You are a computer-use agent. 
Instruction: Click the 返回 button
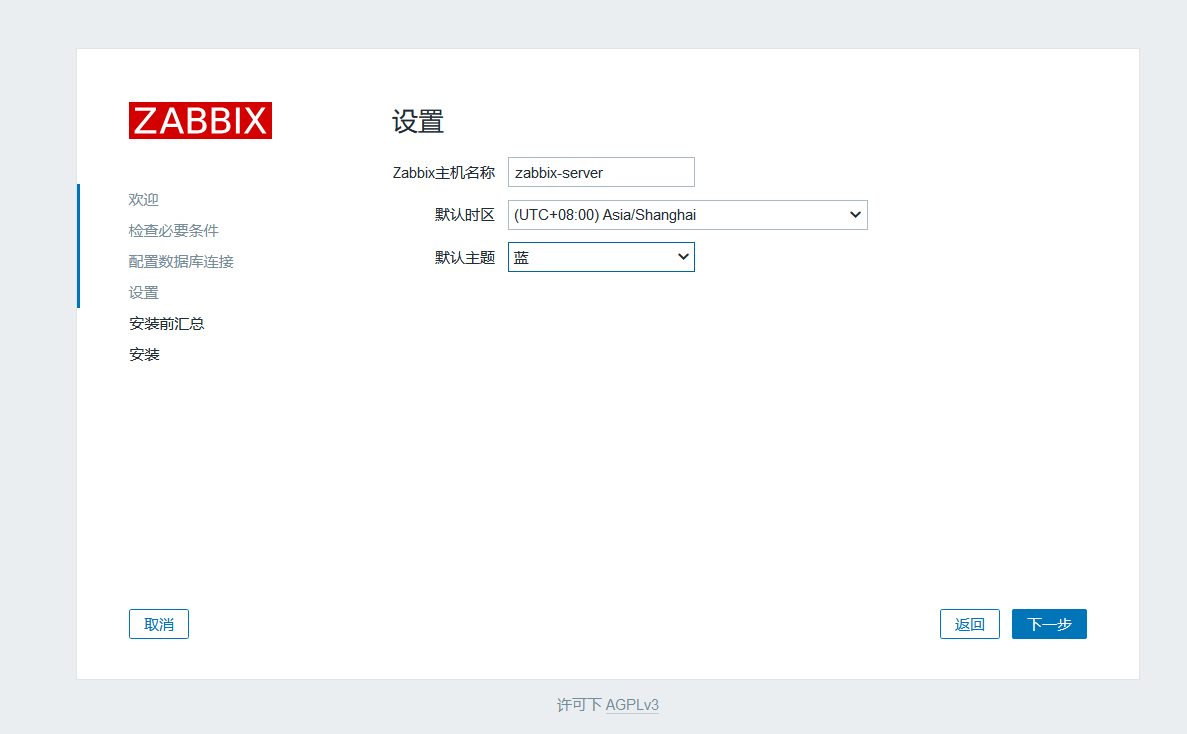point(970,624)
